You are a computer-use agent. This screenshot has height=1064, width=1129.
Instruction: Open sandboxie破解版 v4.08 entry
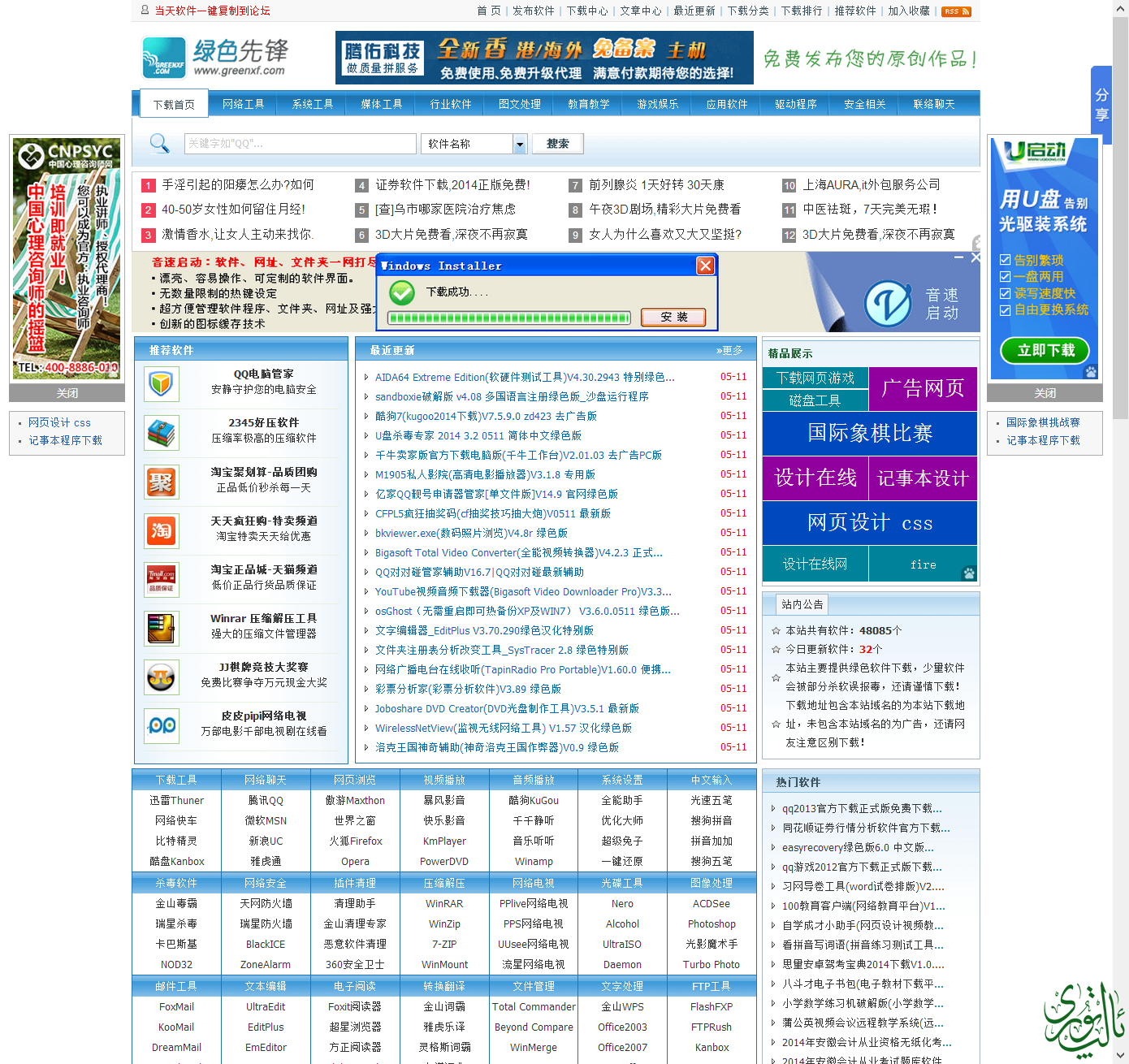click(512, 396)
